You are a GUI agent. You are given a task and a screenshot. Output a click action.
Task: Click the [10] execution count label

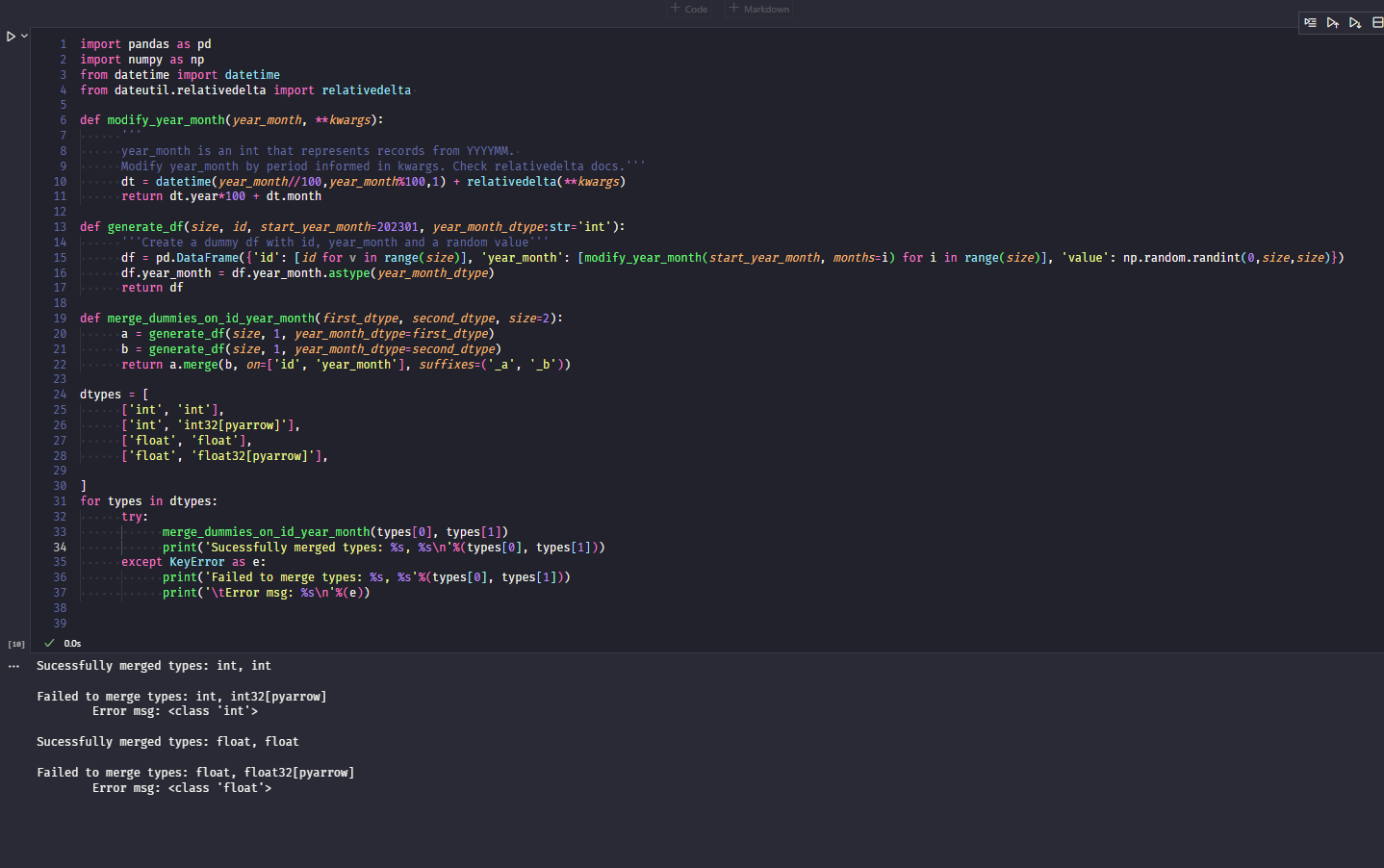pos(16,644)
